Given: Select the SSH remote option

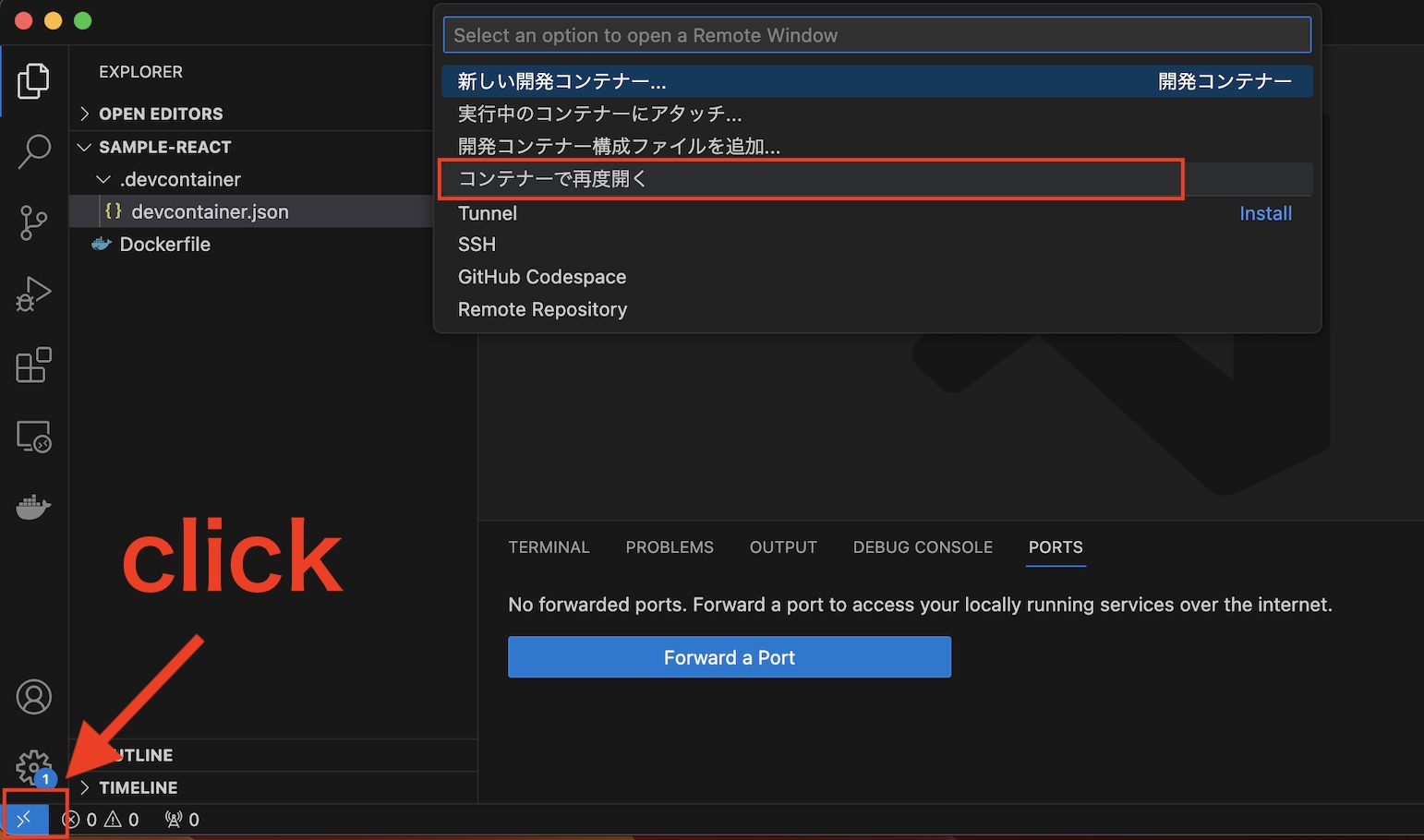Looking at the screenshot, I should (x=876, y=245).
